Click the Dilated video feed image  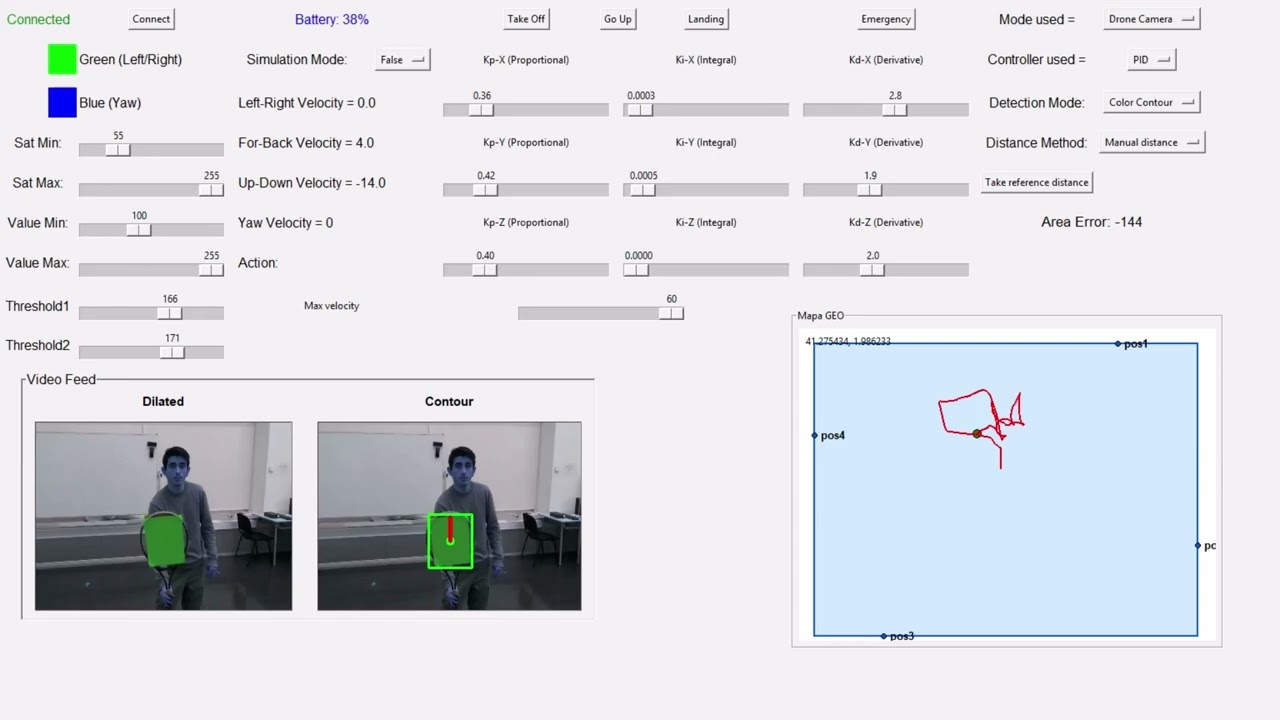164,516
